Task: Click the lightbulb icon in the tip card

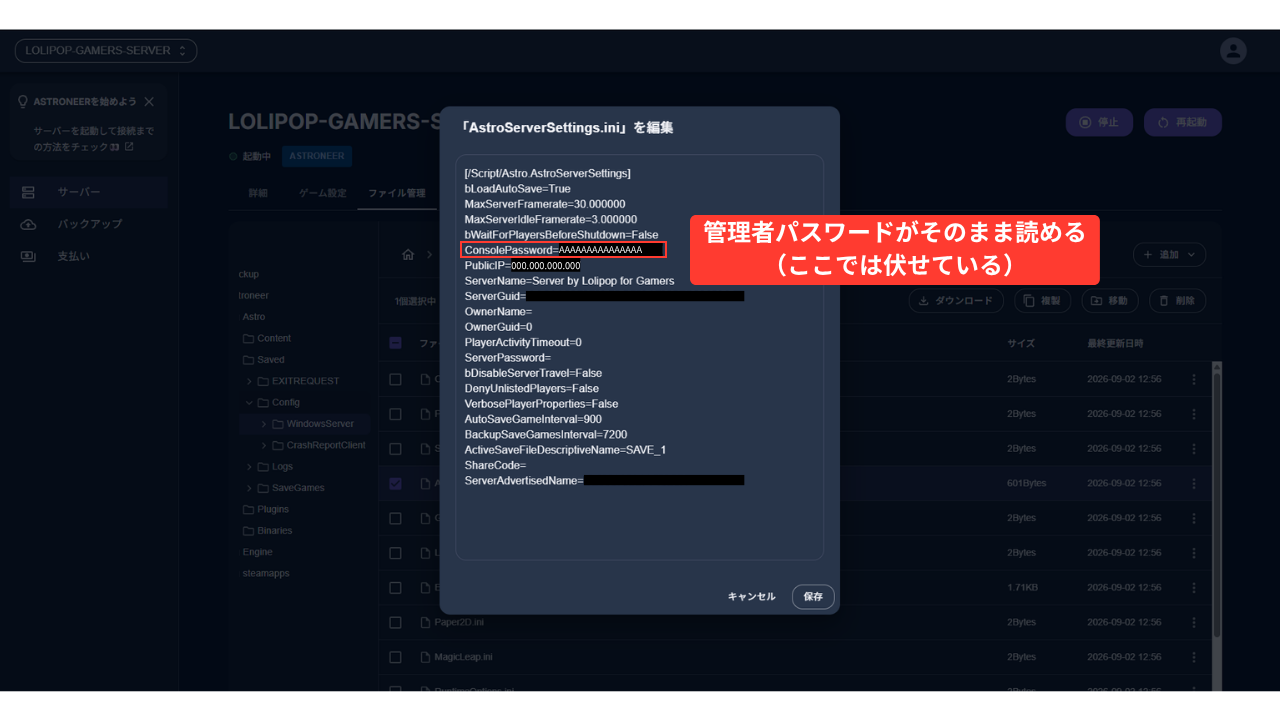Action: coord(23,101)
